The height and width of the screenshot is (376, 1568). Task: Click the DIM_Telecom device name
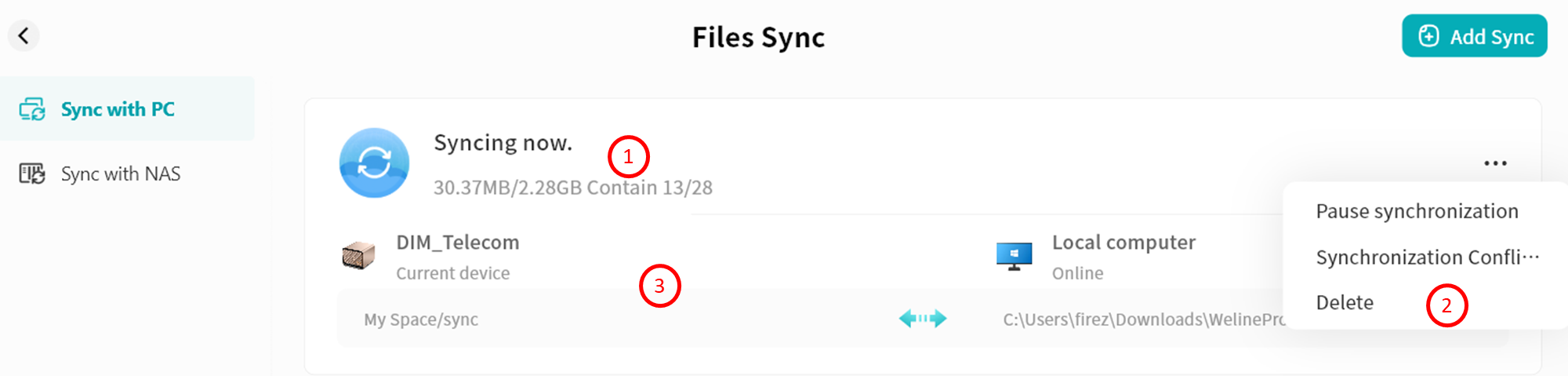[x=458, y=243]
